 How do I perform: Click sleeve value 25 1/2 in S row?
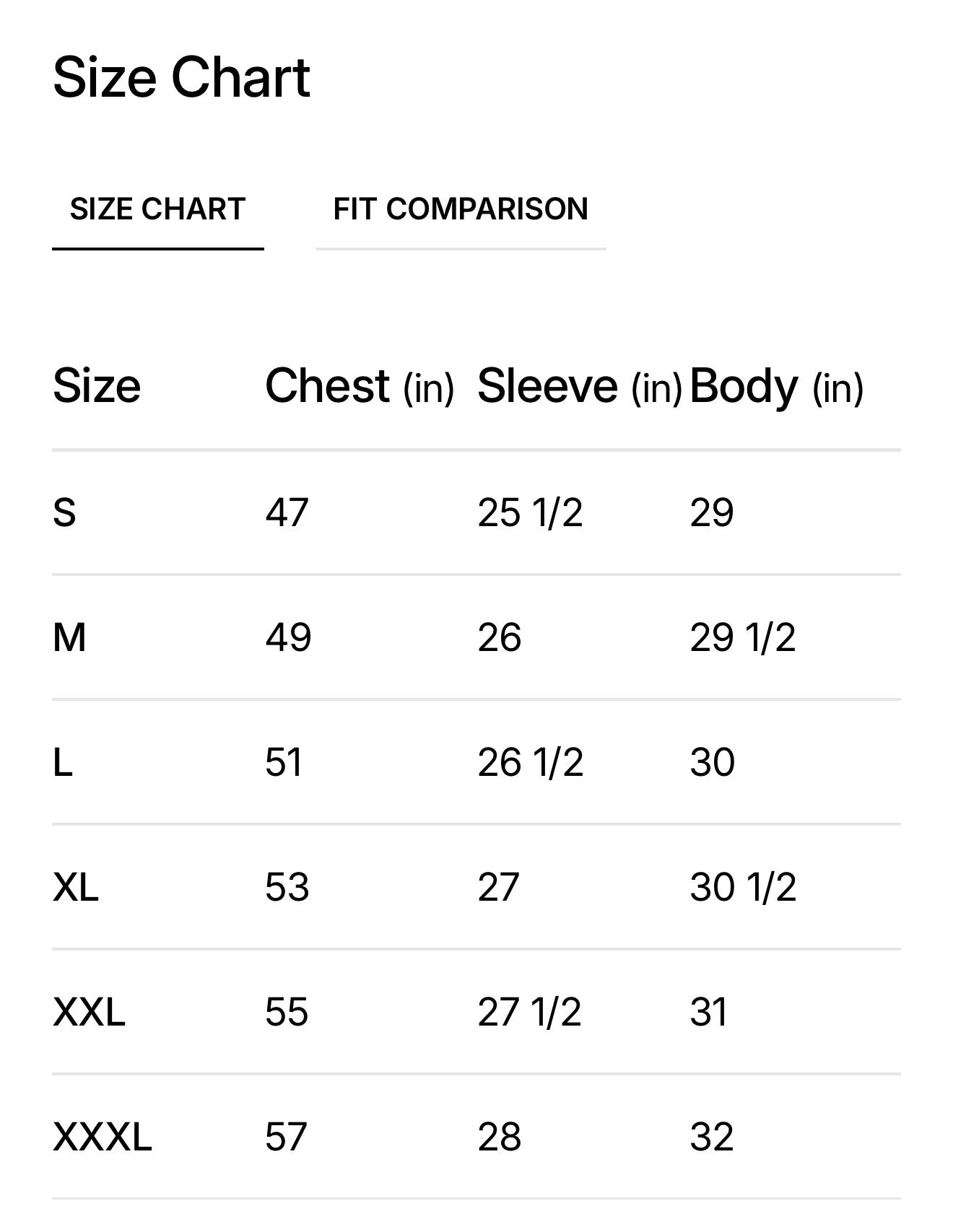click(530, 512)
